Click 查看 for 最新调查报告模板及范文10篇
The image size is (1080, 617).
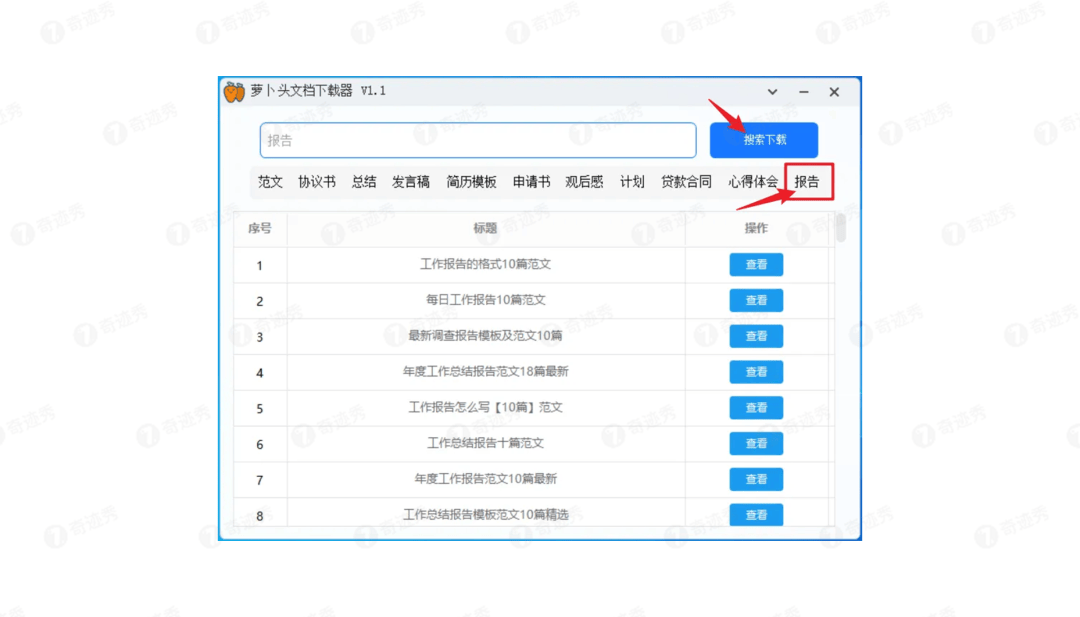point(756,336)
